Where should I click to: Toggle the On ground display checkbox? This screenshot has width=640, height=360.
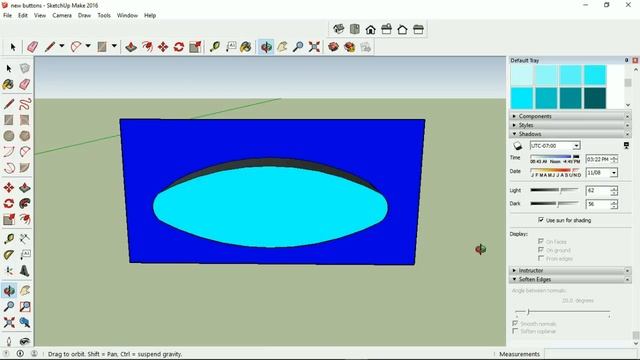pos(541,250)
